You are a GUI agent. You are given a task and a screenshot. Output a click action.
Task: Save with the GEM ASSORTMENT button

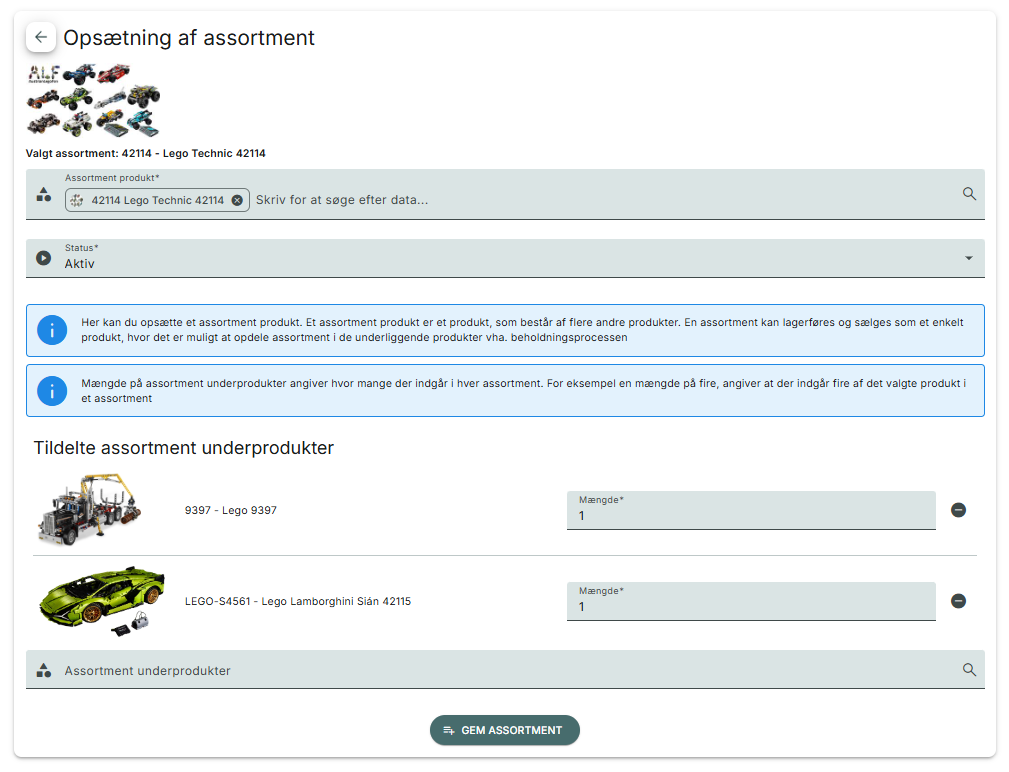coord(504,730)
